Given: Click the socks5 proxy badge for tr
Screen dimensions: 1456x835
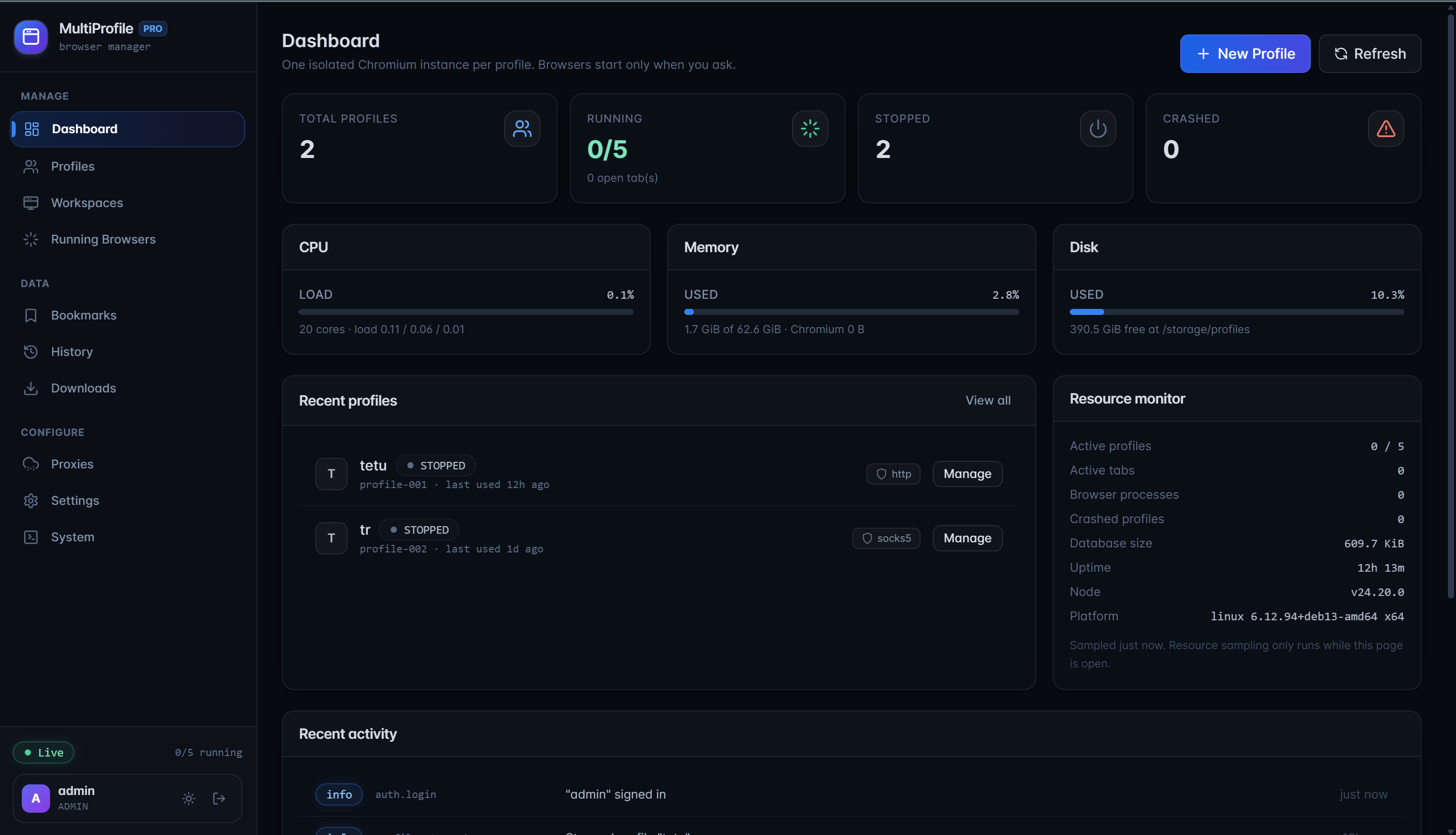Looking at the screenshot, I should 886,538.
